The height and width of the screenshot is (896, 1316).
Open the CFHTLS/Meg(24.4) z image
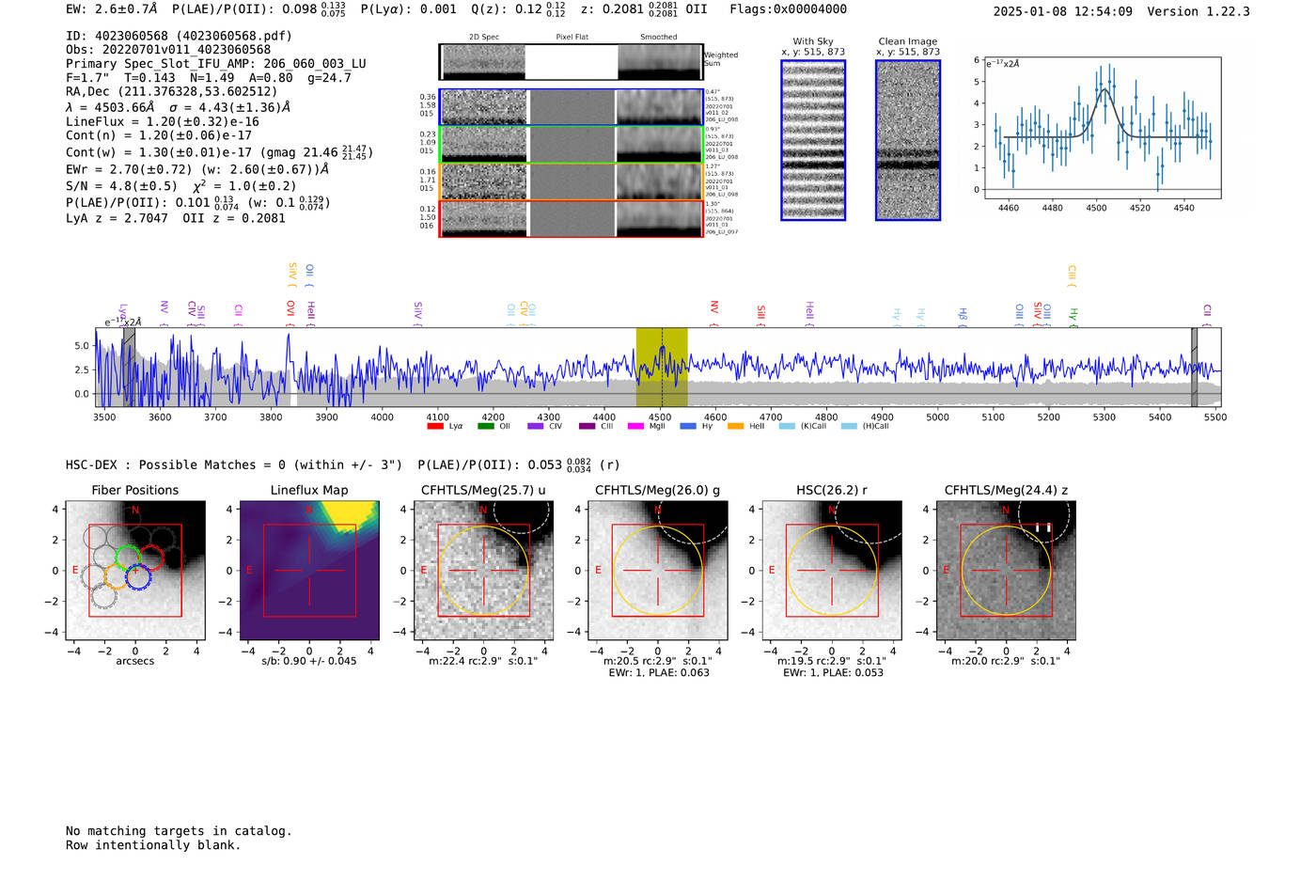[x=1006, y=571]
